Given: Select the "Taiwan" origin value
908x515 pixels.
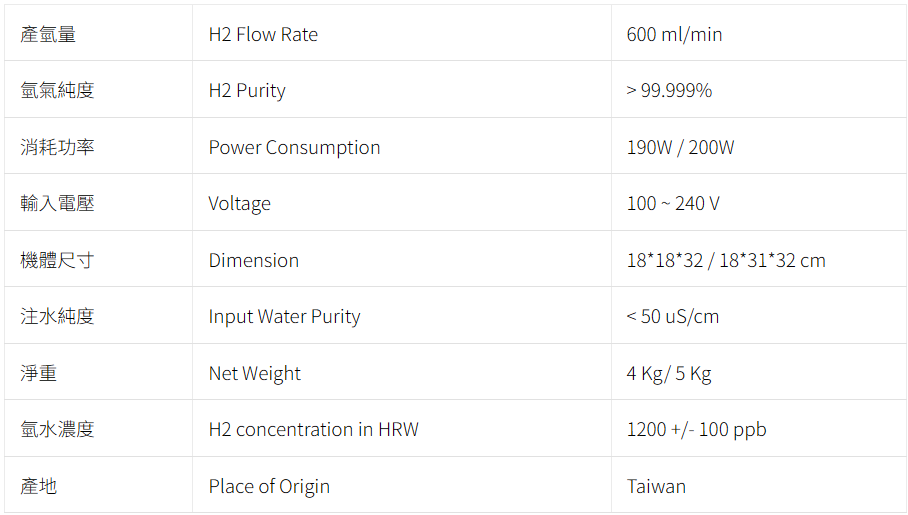Looking at the screenshot, I should click(656, 486).
